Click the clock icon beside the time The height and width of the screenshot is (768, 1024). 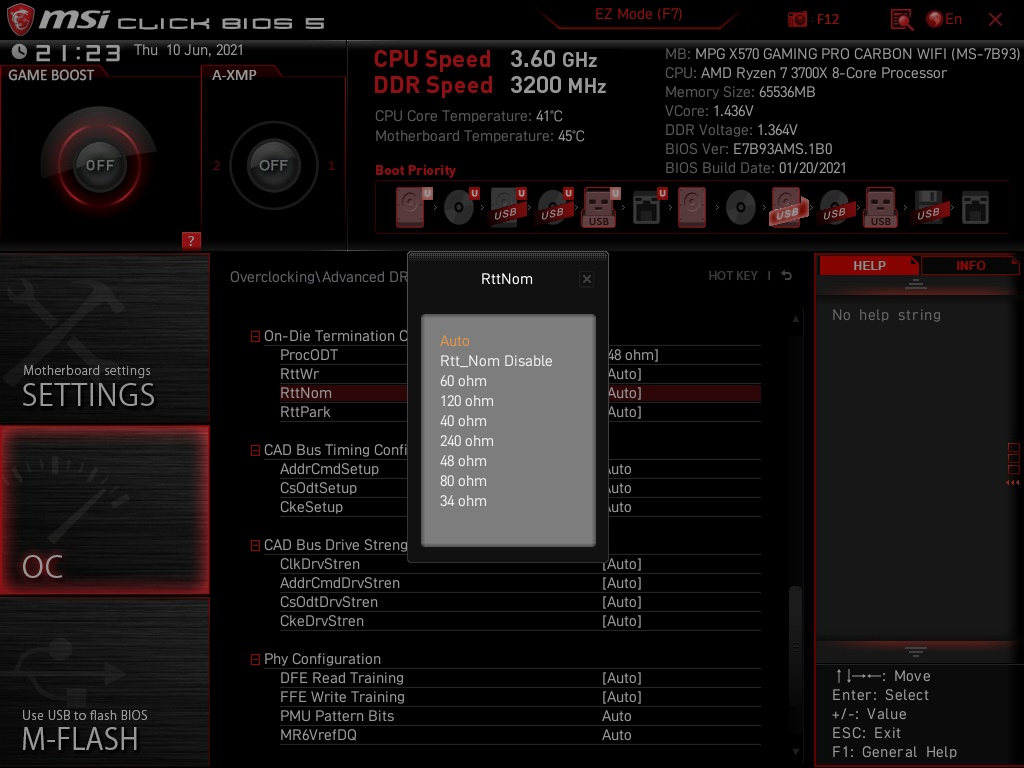pyautogui.click(x=19, y=51)
